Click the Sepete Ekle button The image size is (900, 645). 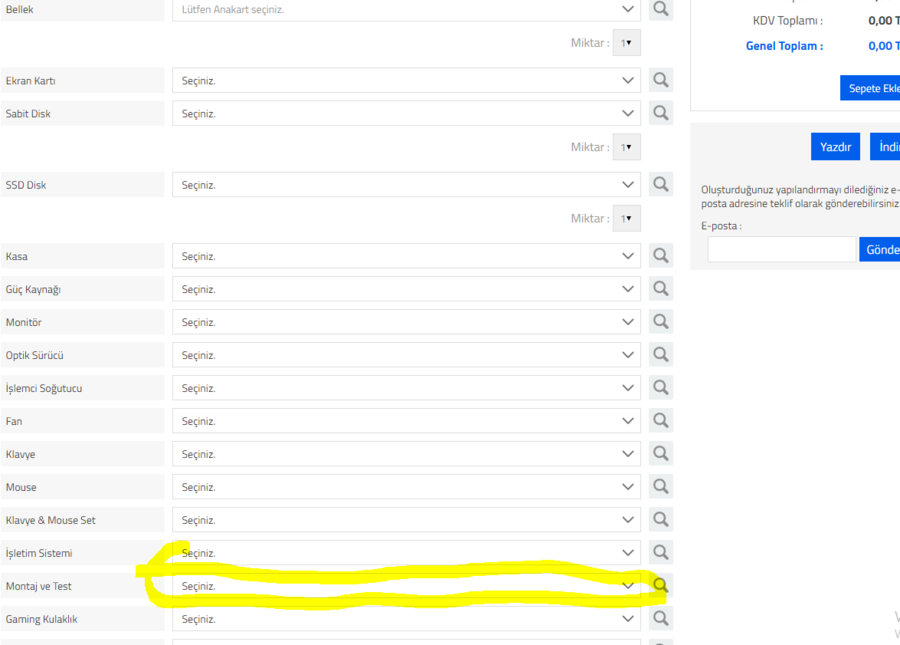tap(871, 88)
